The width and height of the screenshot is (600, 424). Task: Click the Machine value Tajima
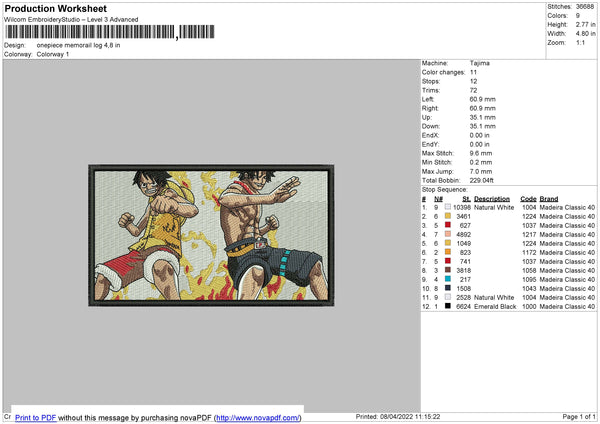(x=479, y=63)
